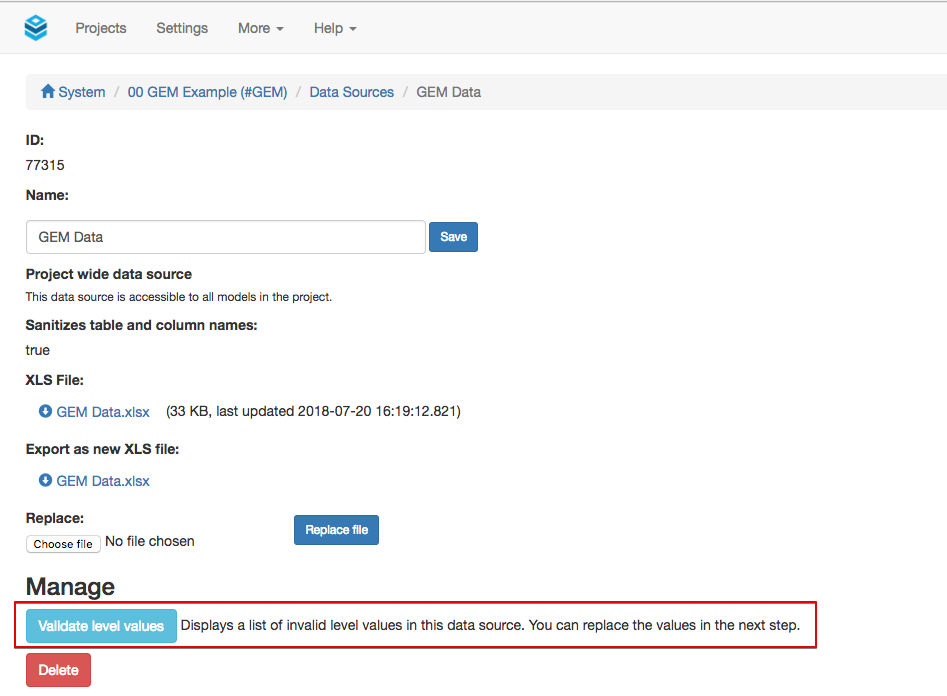
Task: Click the GEM Data breadcrumb item
Action: [448, 92]
